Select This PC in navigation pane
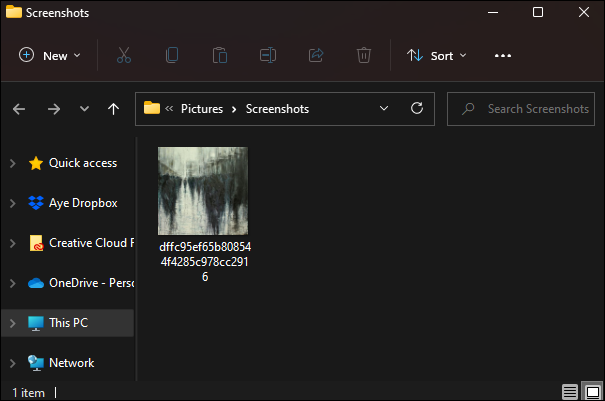 pyautogui.click(x=68, y=323)
